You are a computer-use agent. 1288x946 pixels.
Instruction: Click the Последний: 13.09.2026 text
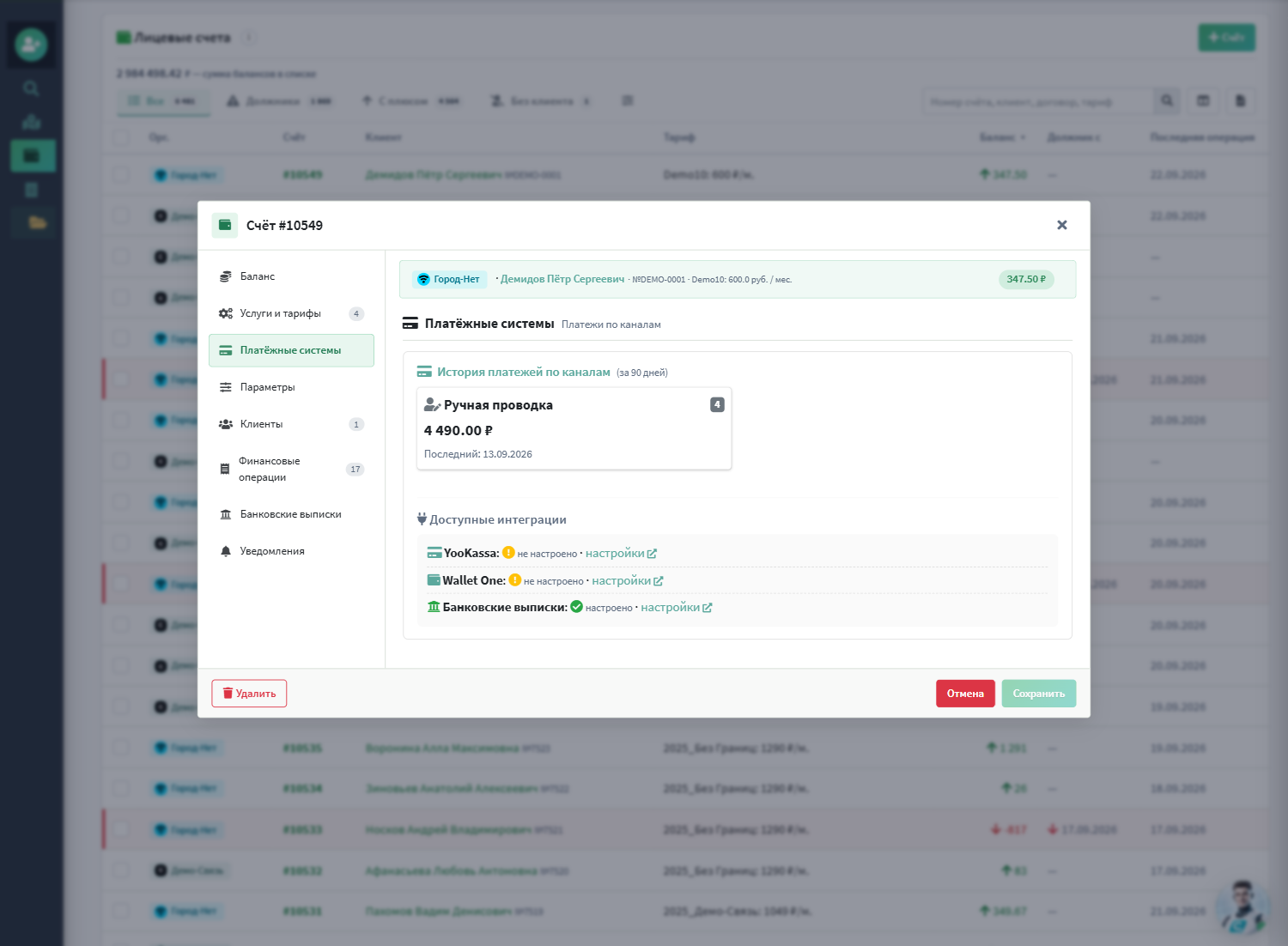pyautogui.click(x=478, y=454)
